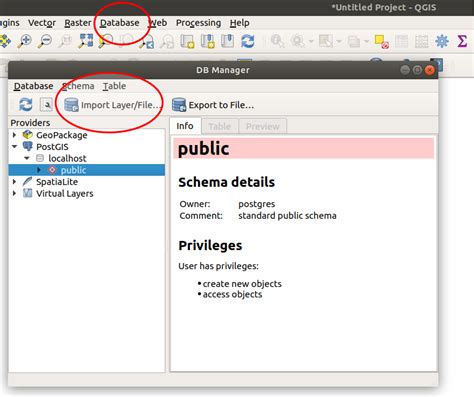Click Import Layer/File button

(x=113, y=105)
